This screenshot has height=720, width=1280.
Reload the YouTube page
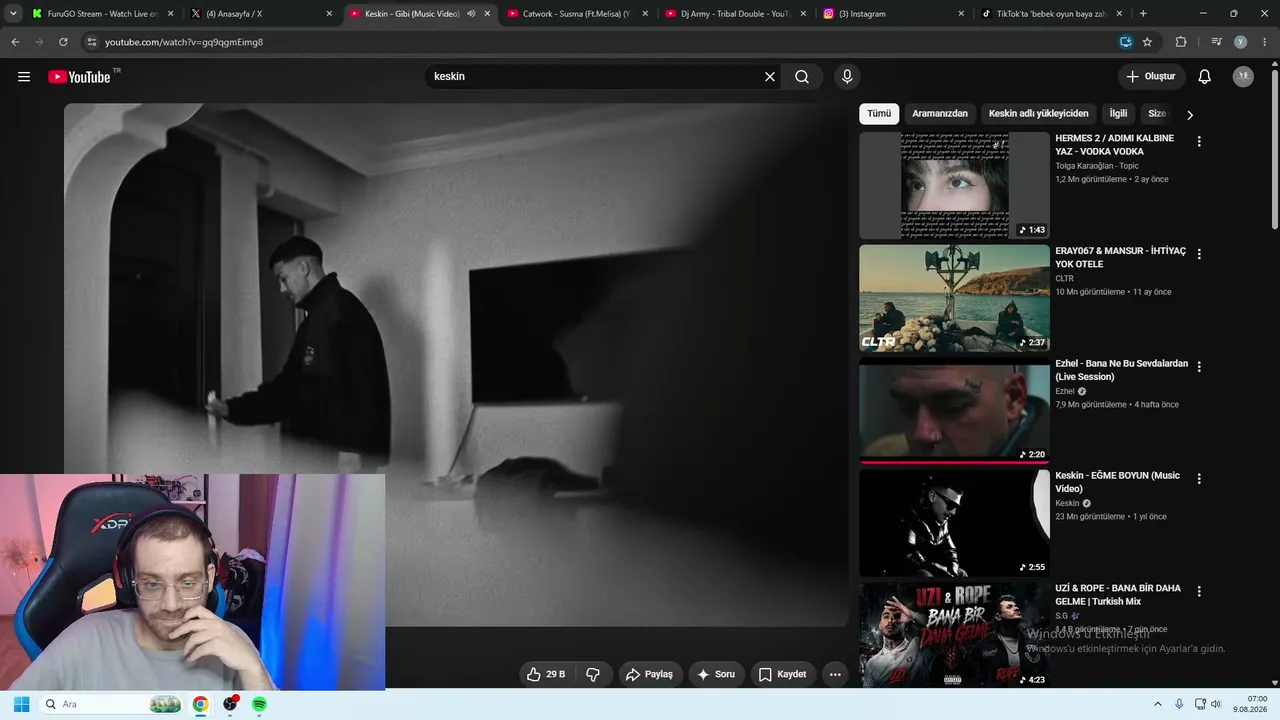[x=63, y=42]
